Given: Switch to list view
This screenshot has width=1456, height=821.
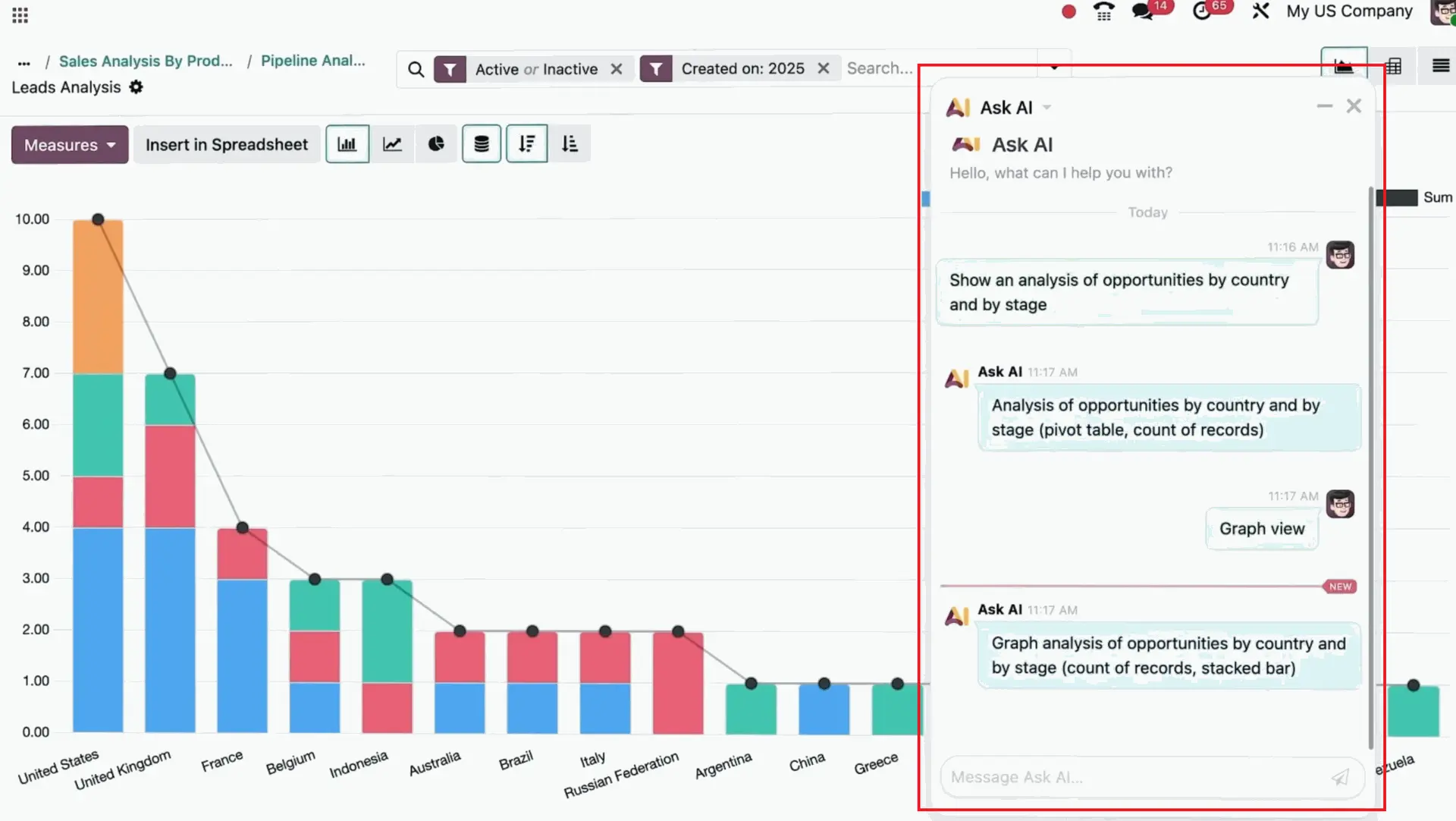Looking at the screenshot, I should 1439,66.
